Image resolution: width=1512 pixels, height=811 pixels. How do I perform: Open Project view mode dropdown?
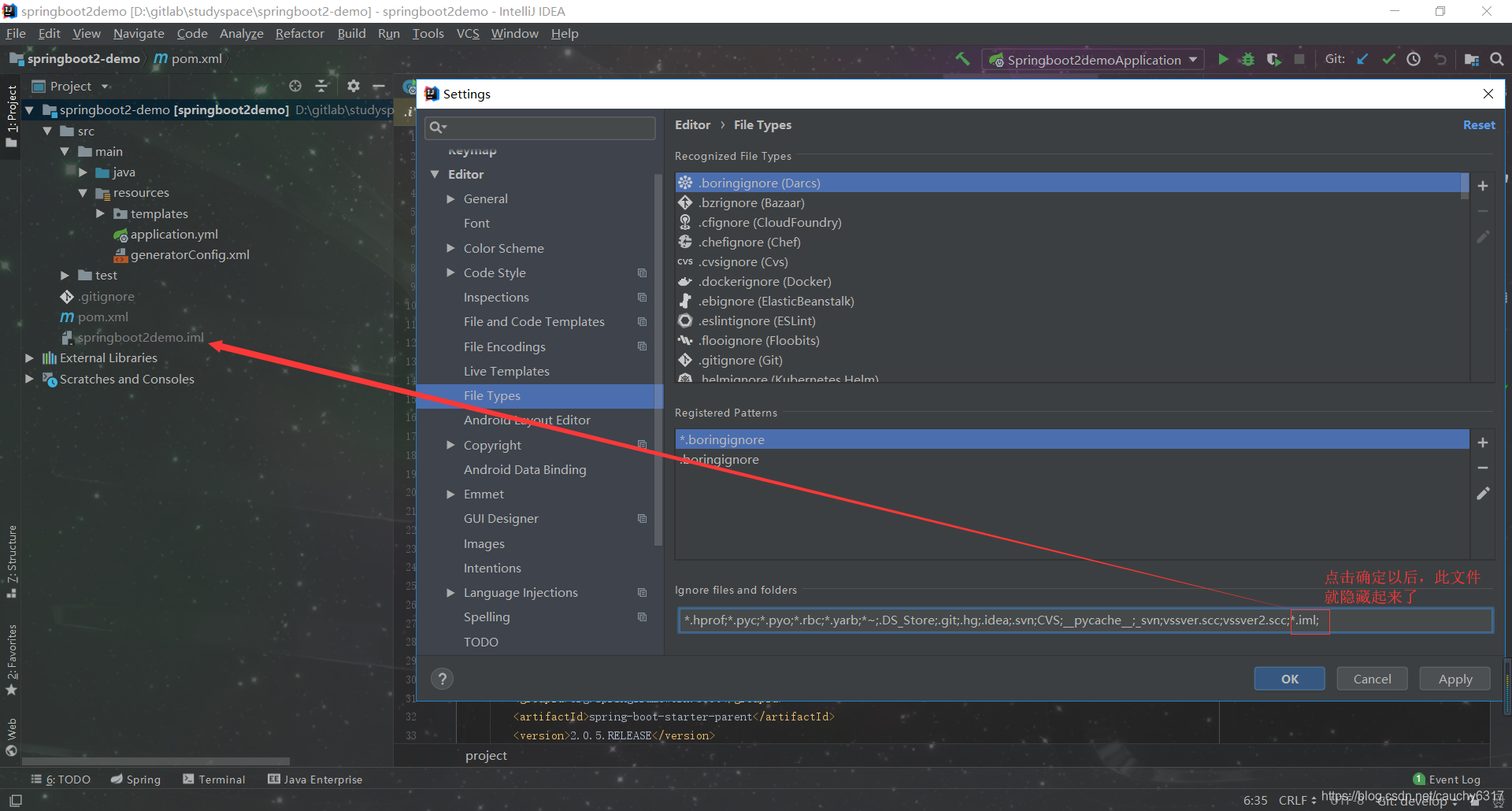[104, 87]
